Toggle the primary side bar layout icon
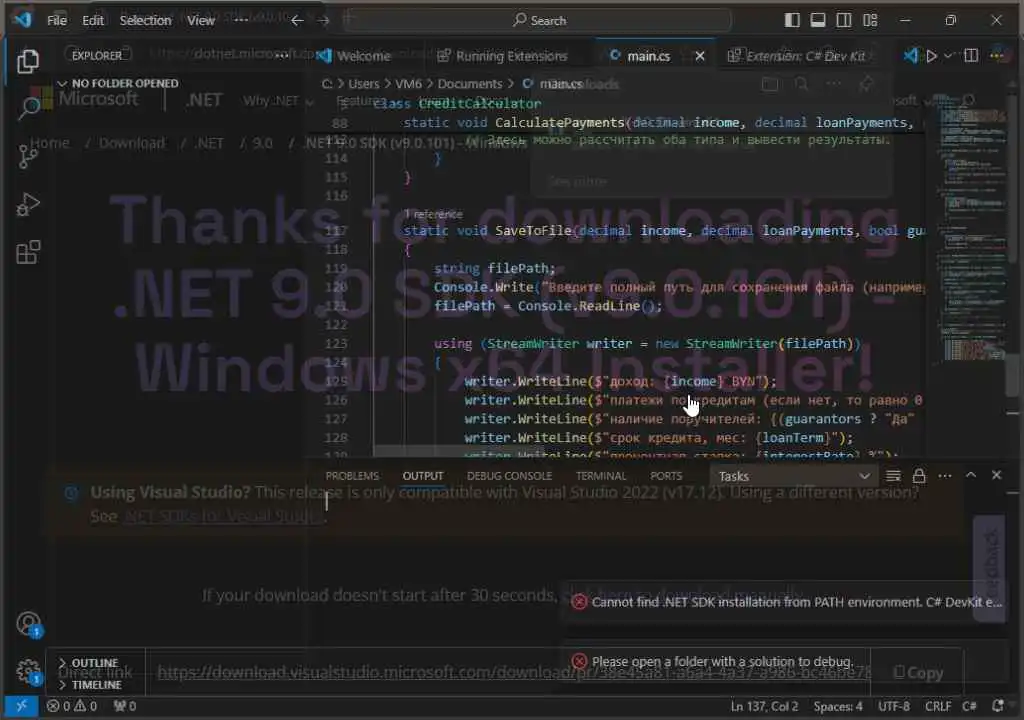This screenshot has width=1024, height=720. click(x=792, y=20)
